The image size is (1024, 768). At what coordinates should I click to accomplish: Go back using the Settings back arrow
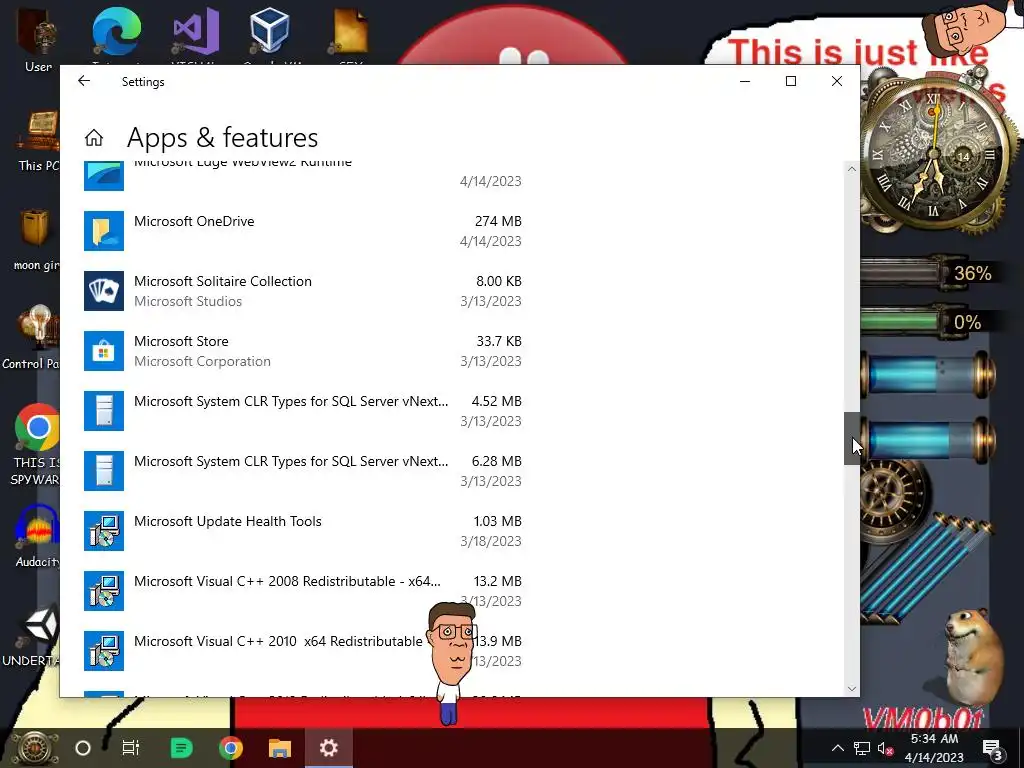coord(84,81)
